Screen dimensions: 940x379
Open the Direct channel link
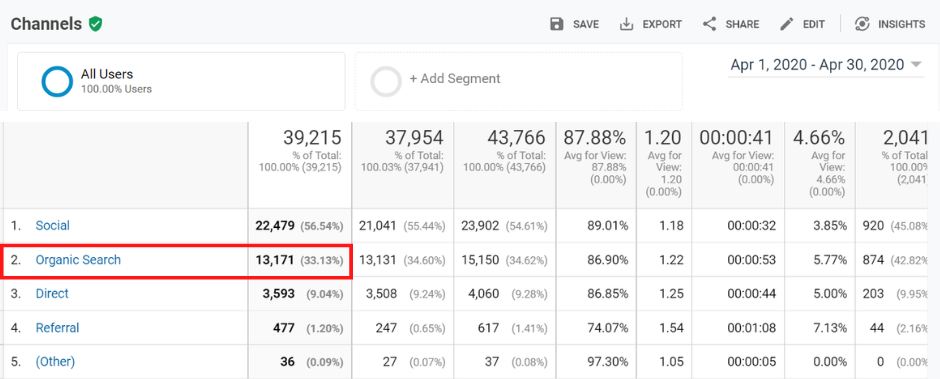tap(52, 293)
